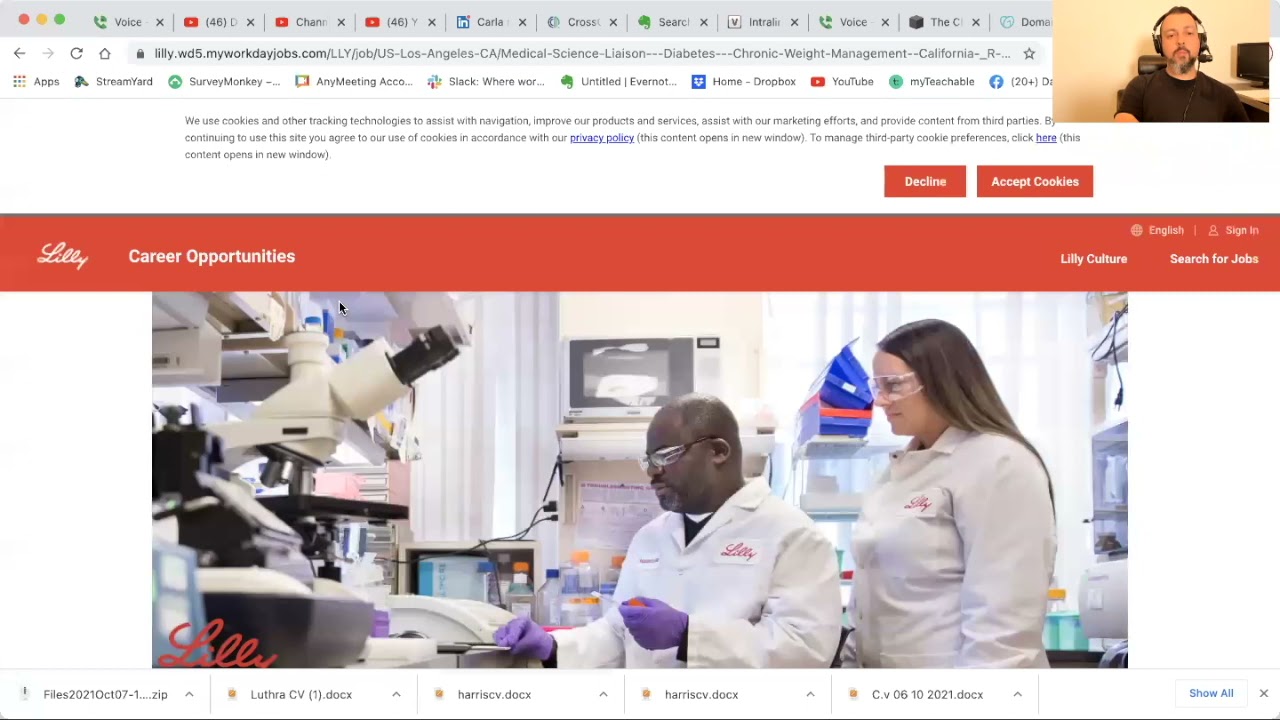Viewport: 1280px width, 720px height.
Task: Expand options for Luthra CV (1).docx download
Action: (x=396, y=694)
